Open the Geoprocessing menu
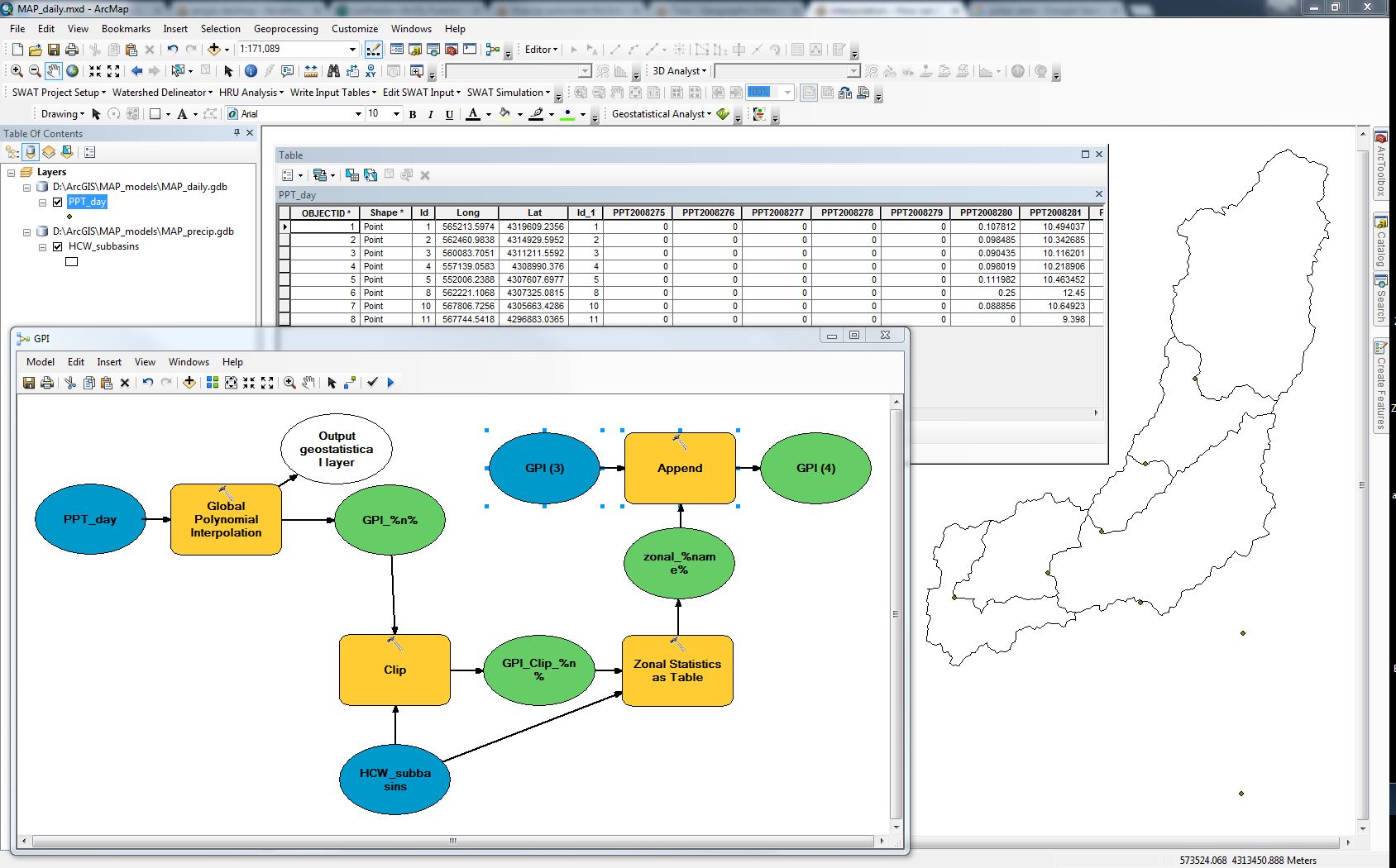This screenshot has height=868, width=1396. click(x=286, y=29)
